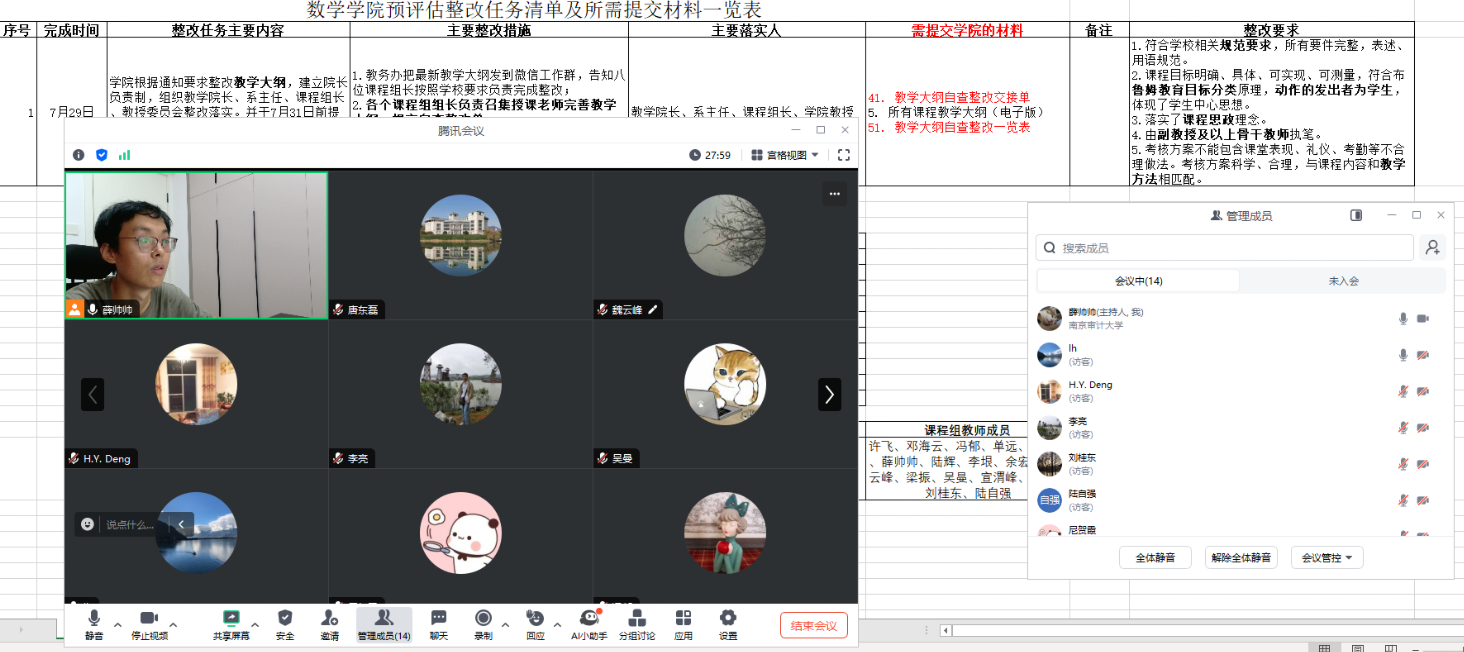The height and width of the screenshot is (652, 1464).
Task: Click the 安全 security shield icon
Action: coord(285,619)
